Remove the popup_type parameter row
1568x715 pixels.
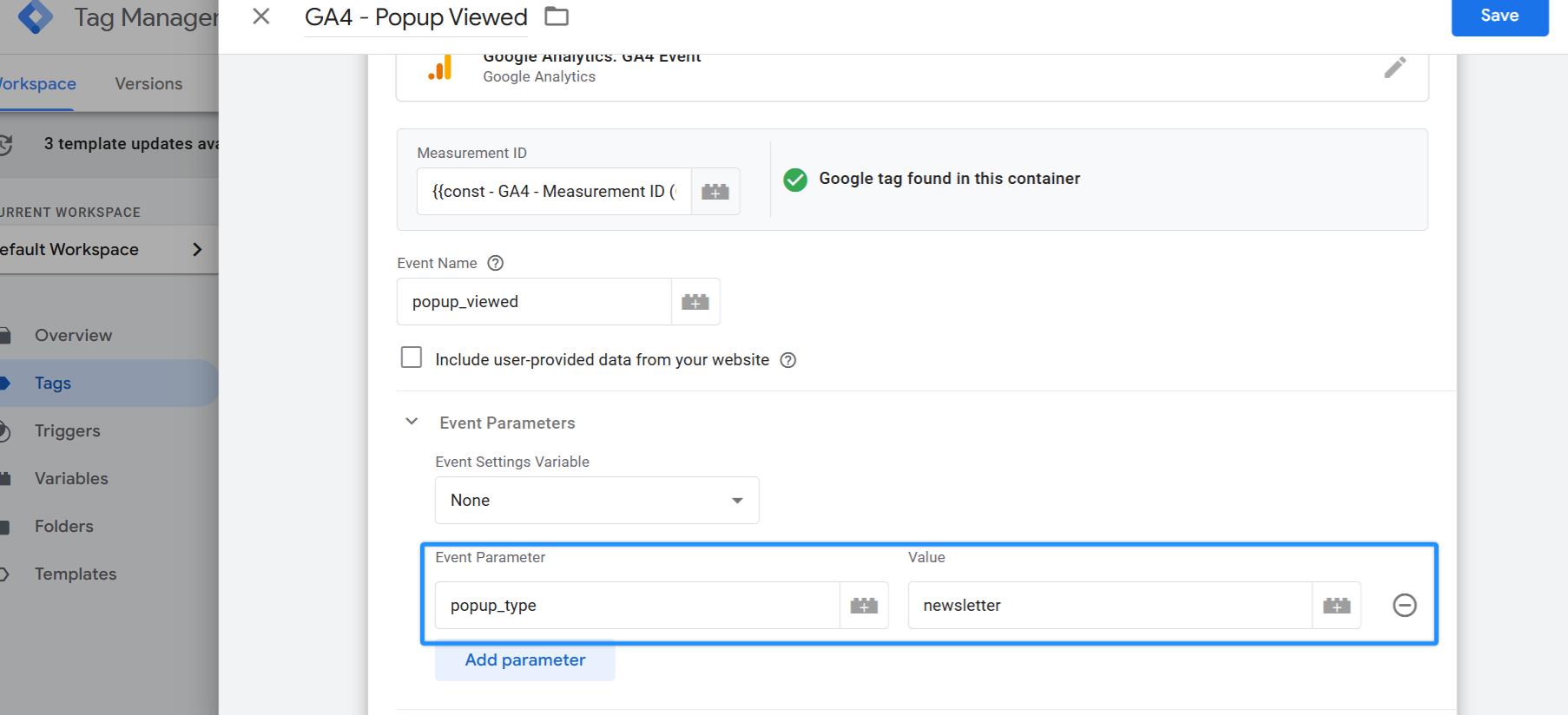[x=1405, y=606]
